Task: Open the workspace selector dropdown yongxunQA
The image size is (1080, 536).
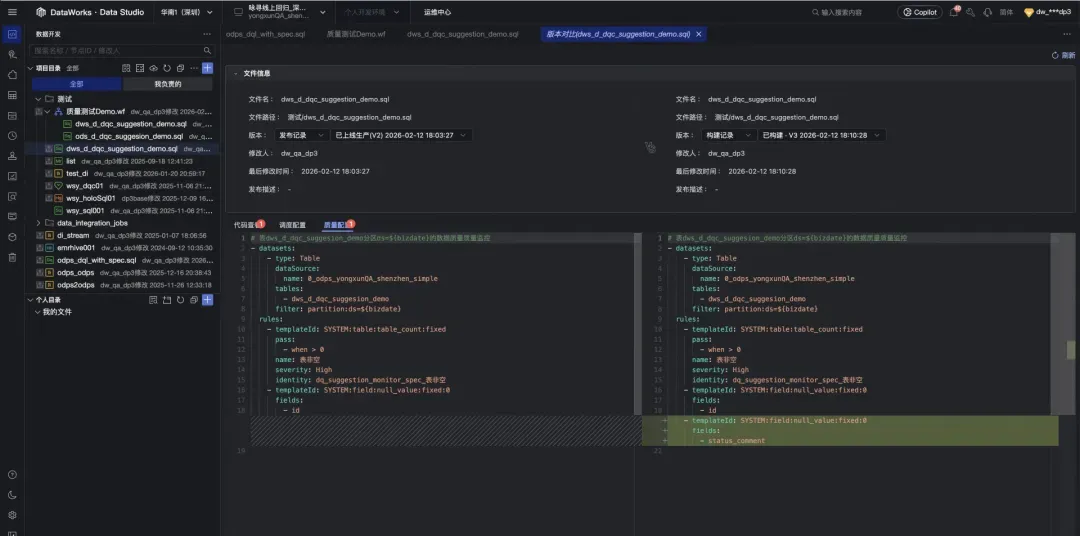Action: click(x=277, y=12)
